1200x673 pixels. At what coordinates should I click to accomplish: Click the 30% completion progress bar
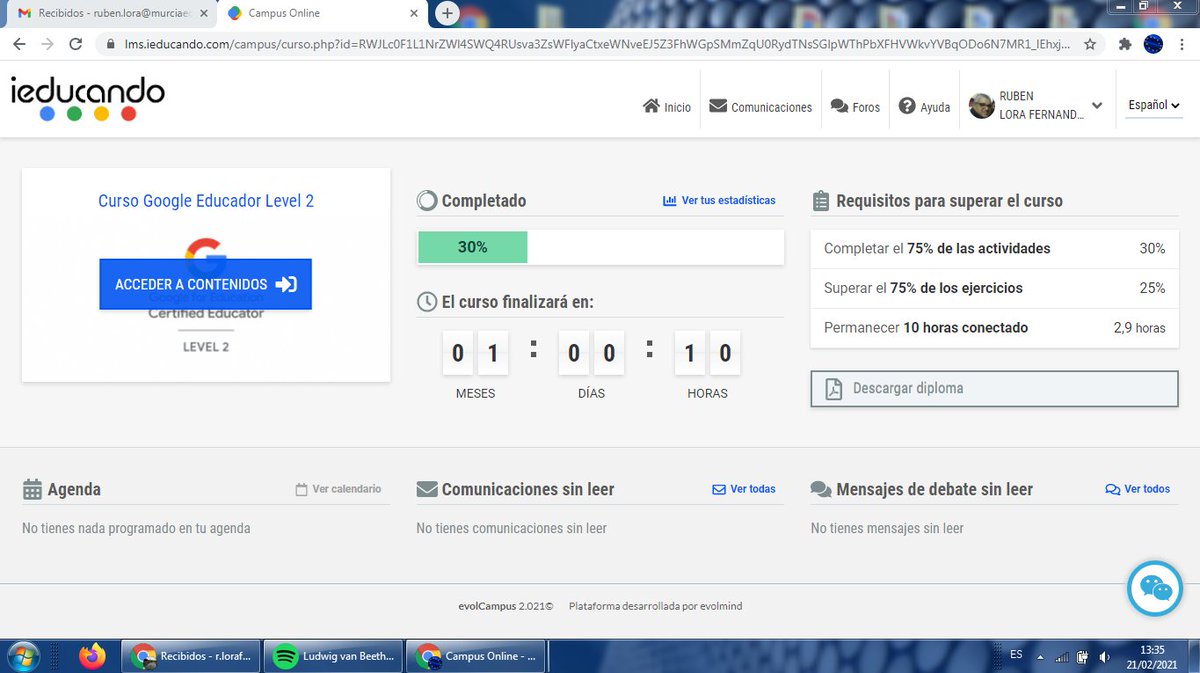[x=600, y=247]
